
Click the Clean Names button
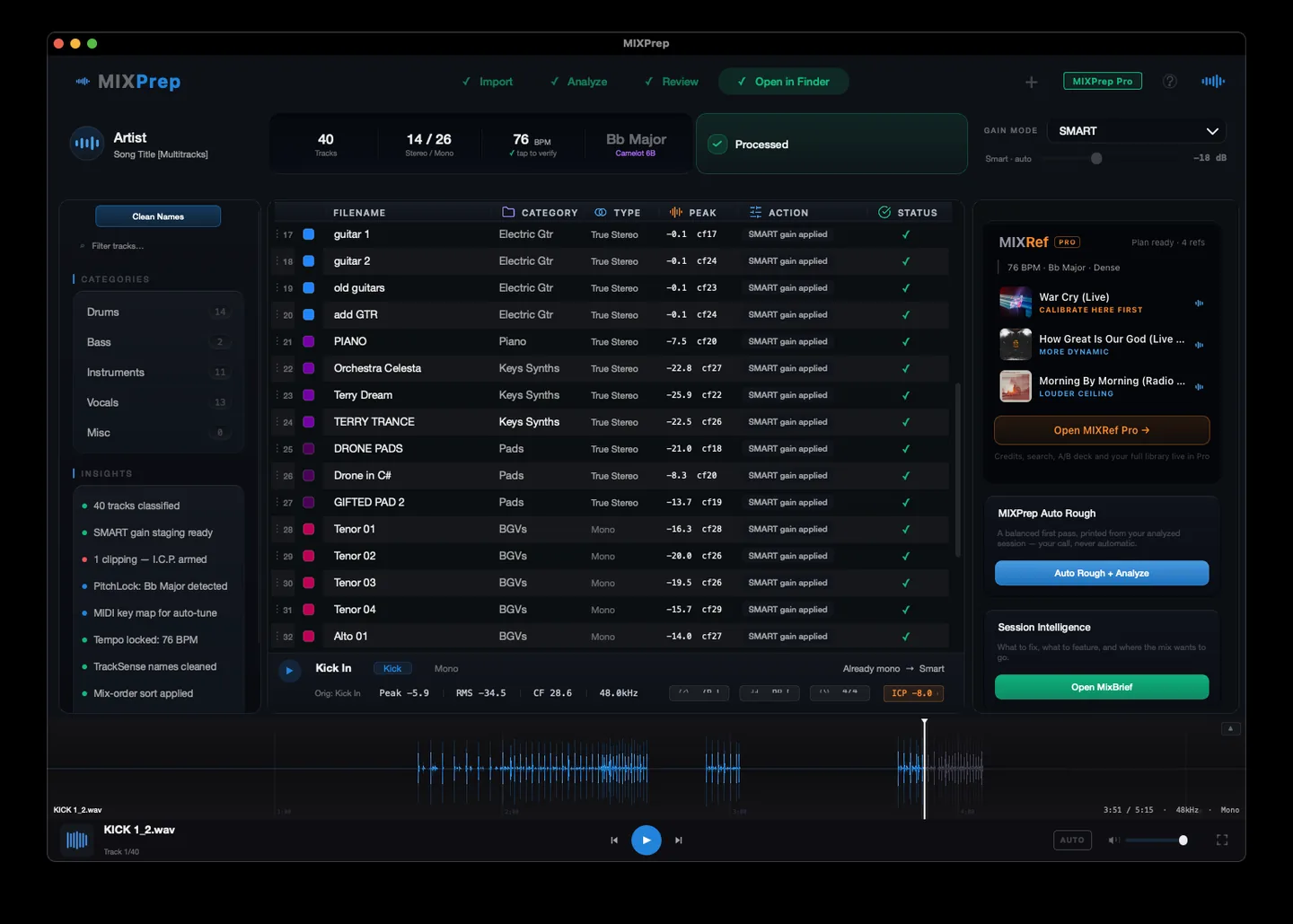[158, 216]
